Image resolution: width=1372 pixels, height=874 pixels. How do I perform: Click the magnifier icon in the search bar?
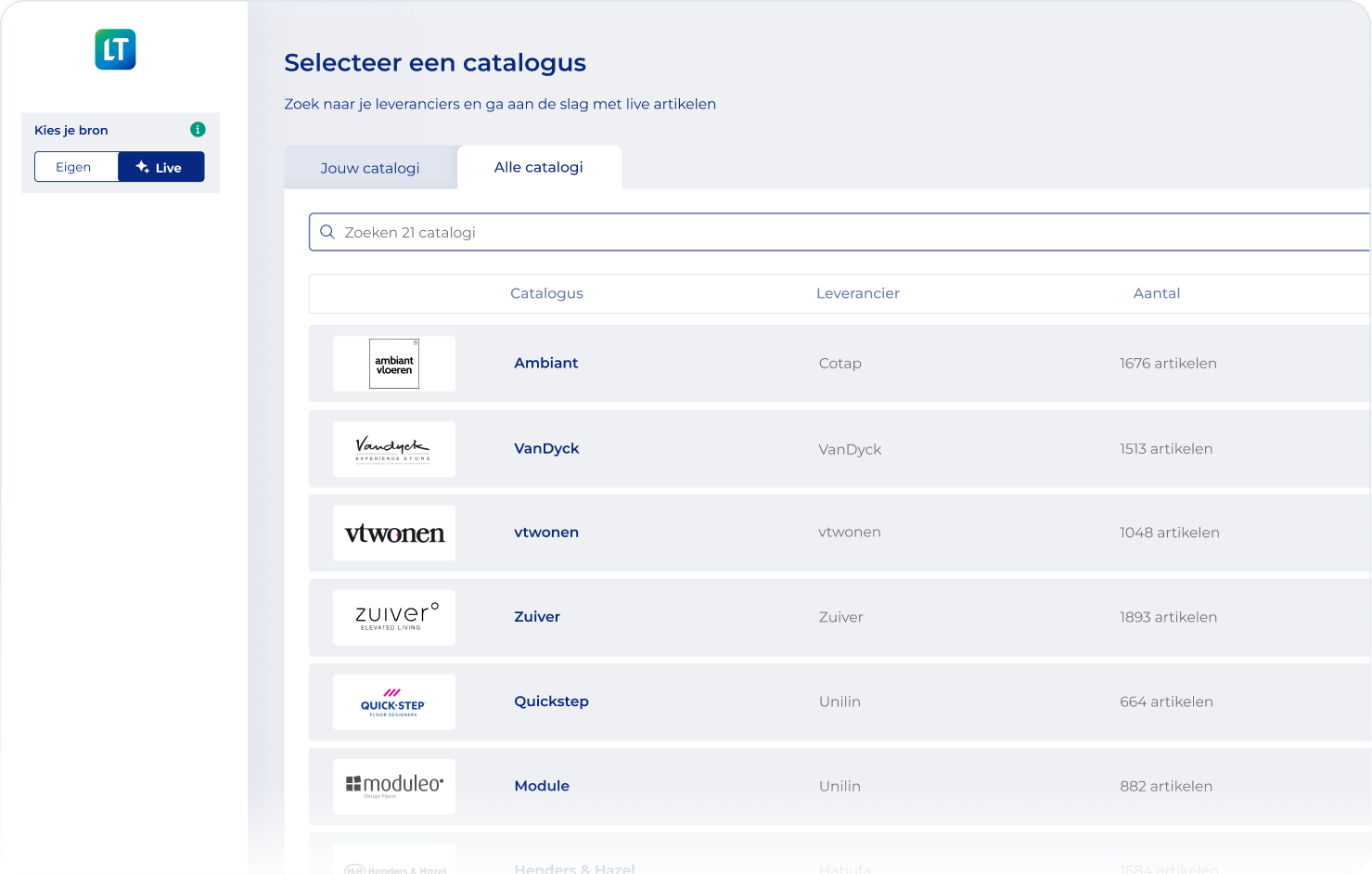click(x=327, y=232)
